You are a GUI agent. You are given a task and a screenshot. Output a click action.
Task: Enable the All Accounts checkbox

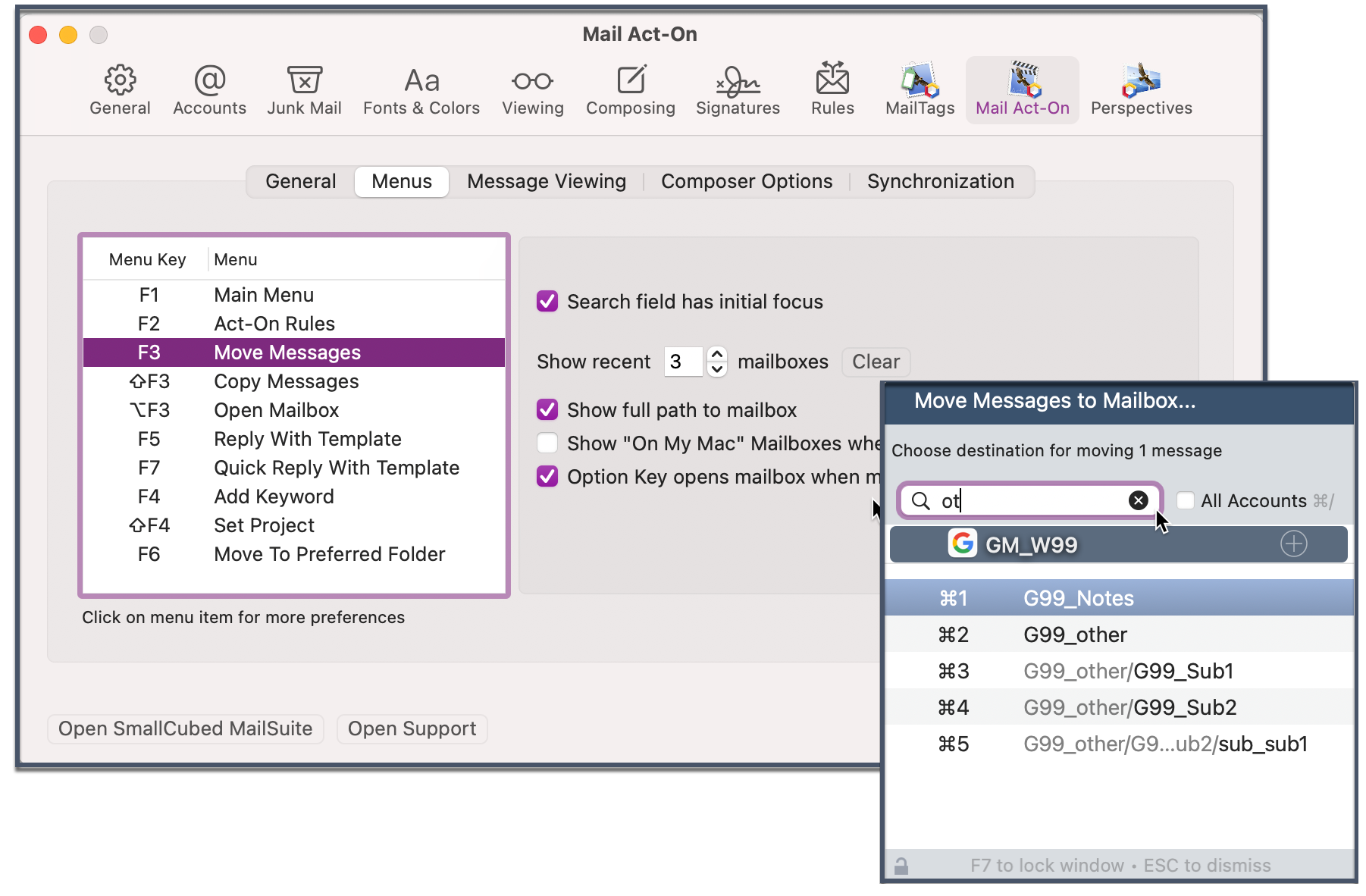1186,501
